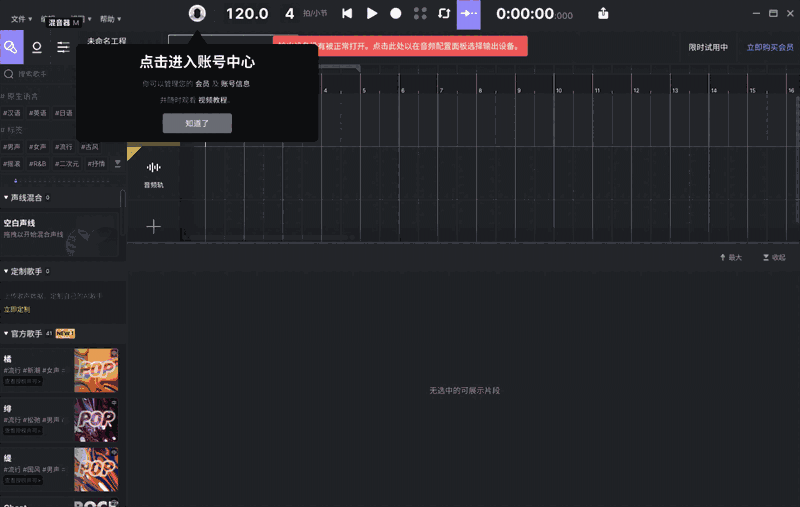Screen dimensions: 800x507
Task: Click the tempo value 120.0
Action: pyautogui.click(x=247, y=14)
